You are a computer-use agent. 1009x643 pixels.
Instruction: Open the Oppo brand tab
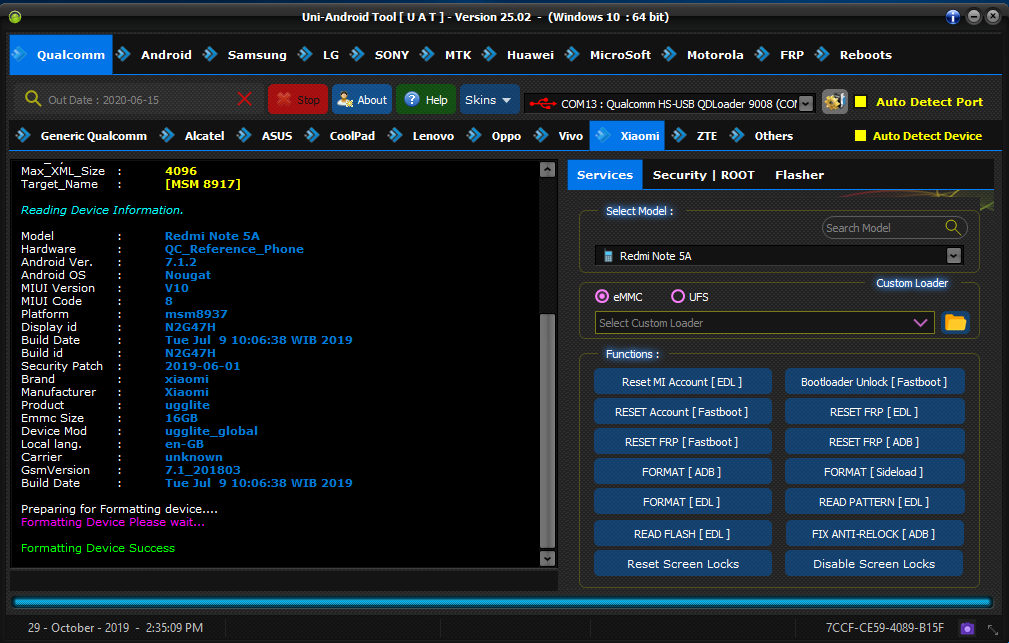click(x=506, y=136)
